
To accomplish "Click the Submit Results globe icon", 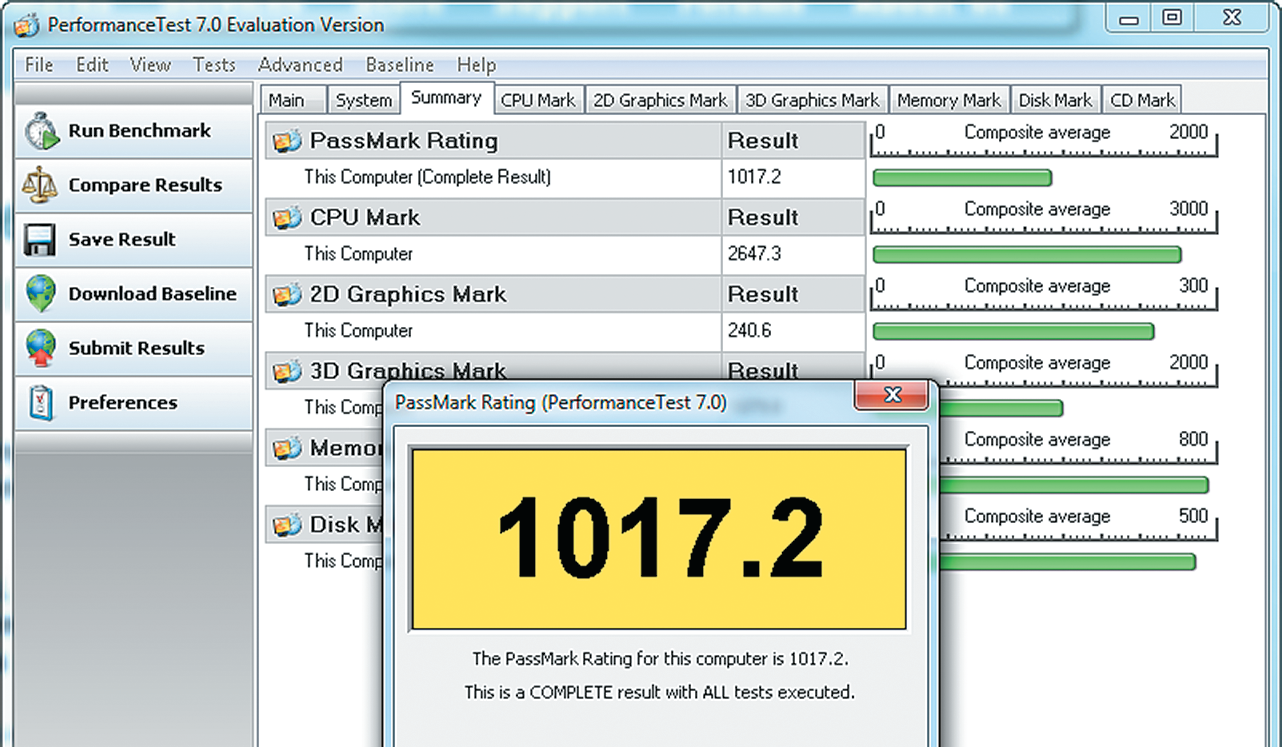I will pos(41,349).
